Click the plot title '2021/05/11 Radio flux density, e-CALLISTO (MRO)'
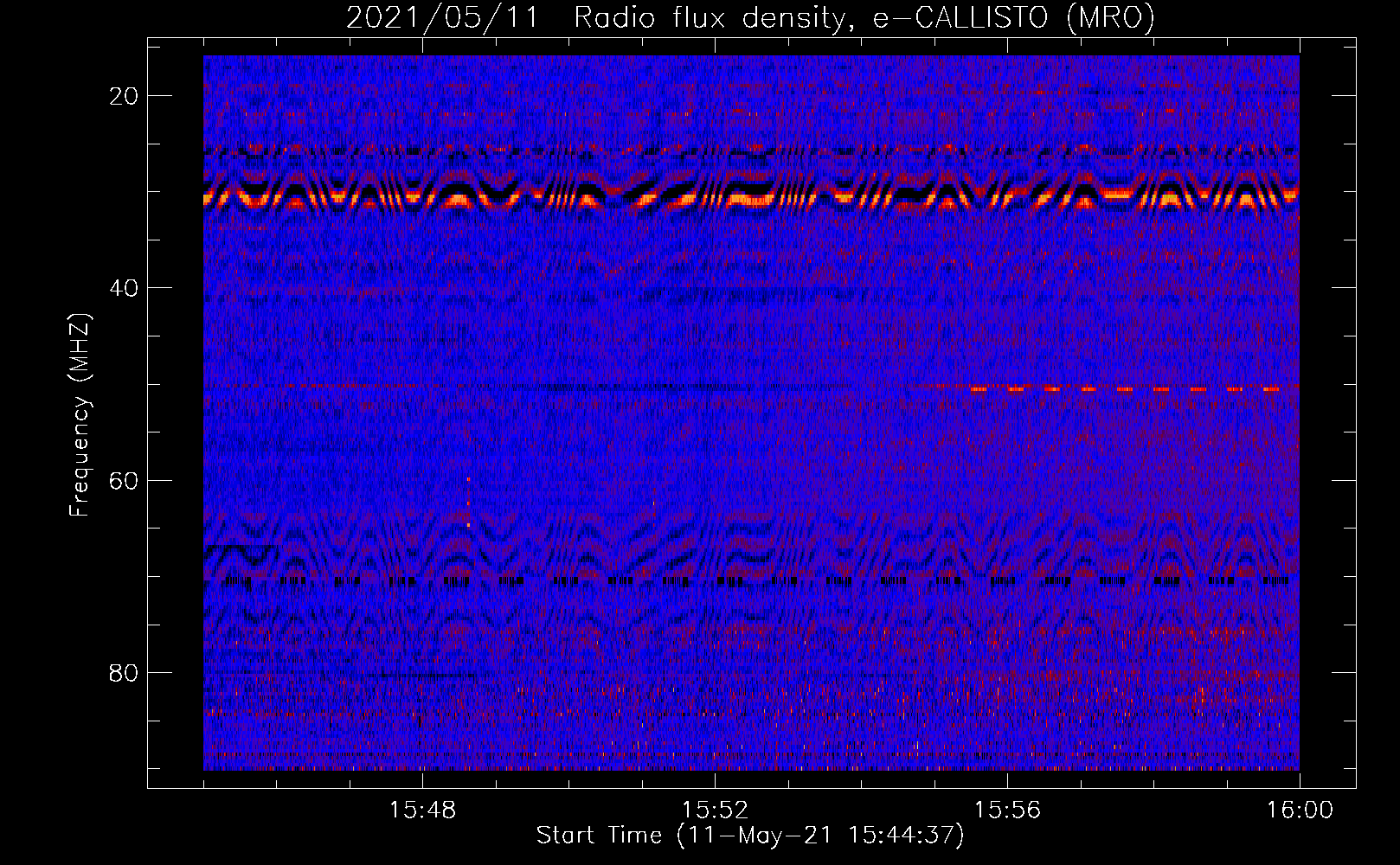The height and width of the screenshot is (865, 1400). click(750, 17)
